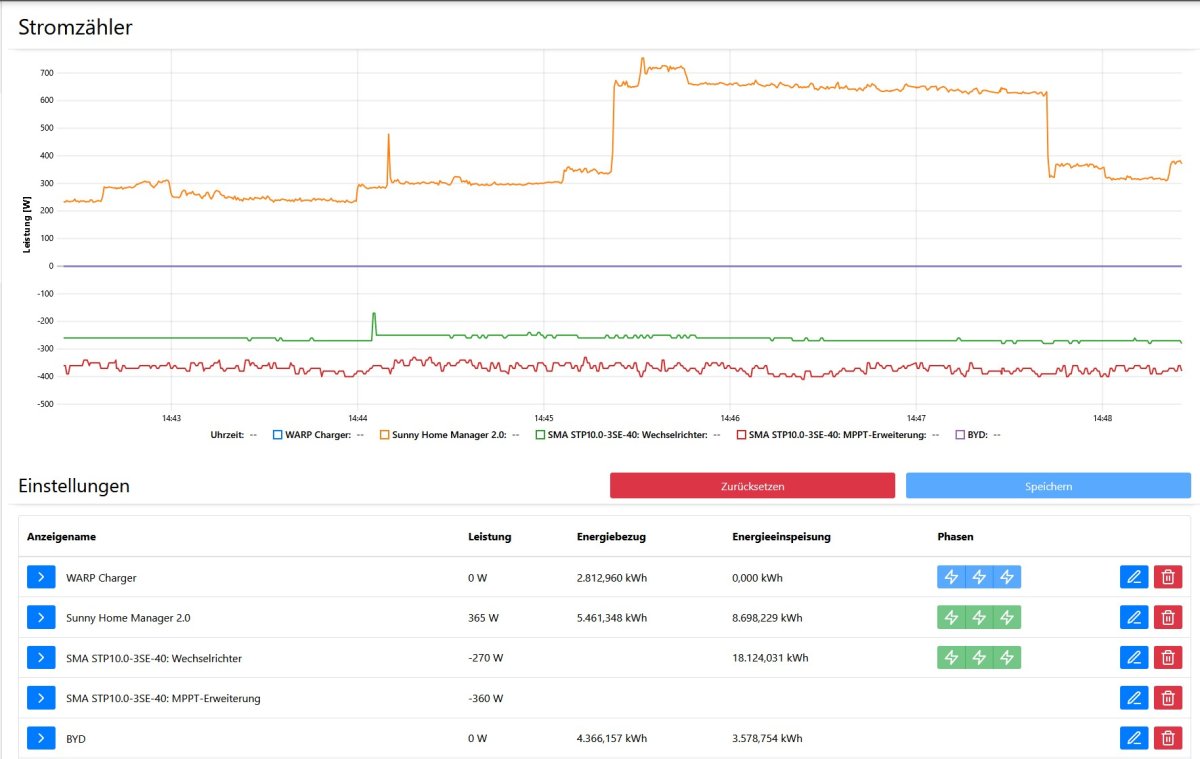This screenshot has height=759, width=1200.
Task: Hide Sunny Home Manager 2.0 chart line
Action: click(x=442, y=435)
